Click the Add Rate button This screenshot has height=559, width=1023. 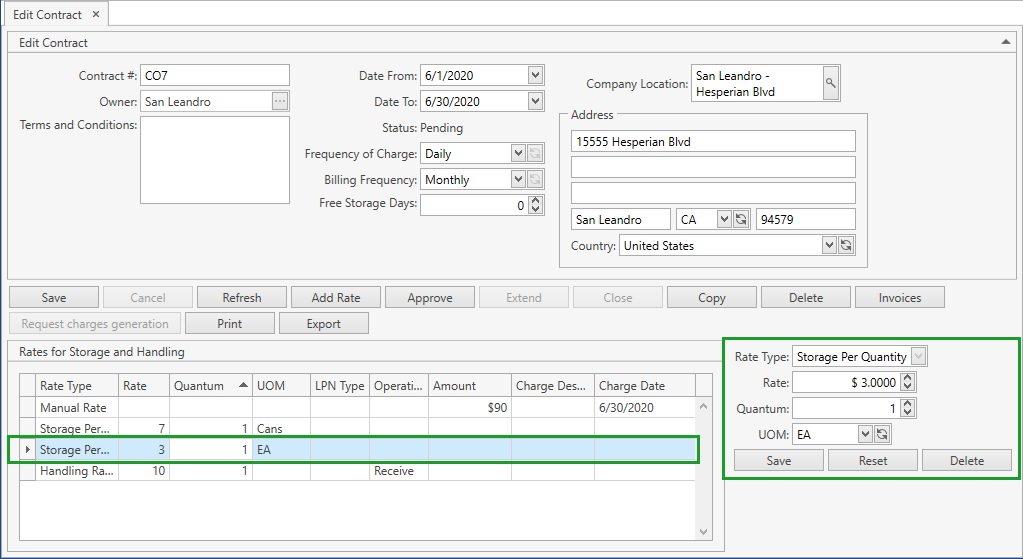[336, 297]
